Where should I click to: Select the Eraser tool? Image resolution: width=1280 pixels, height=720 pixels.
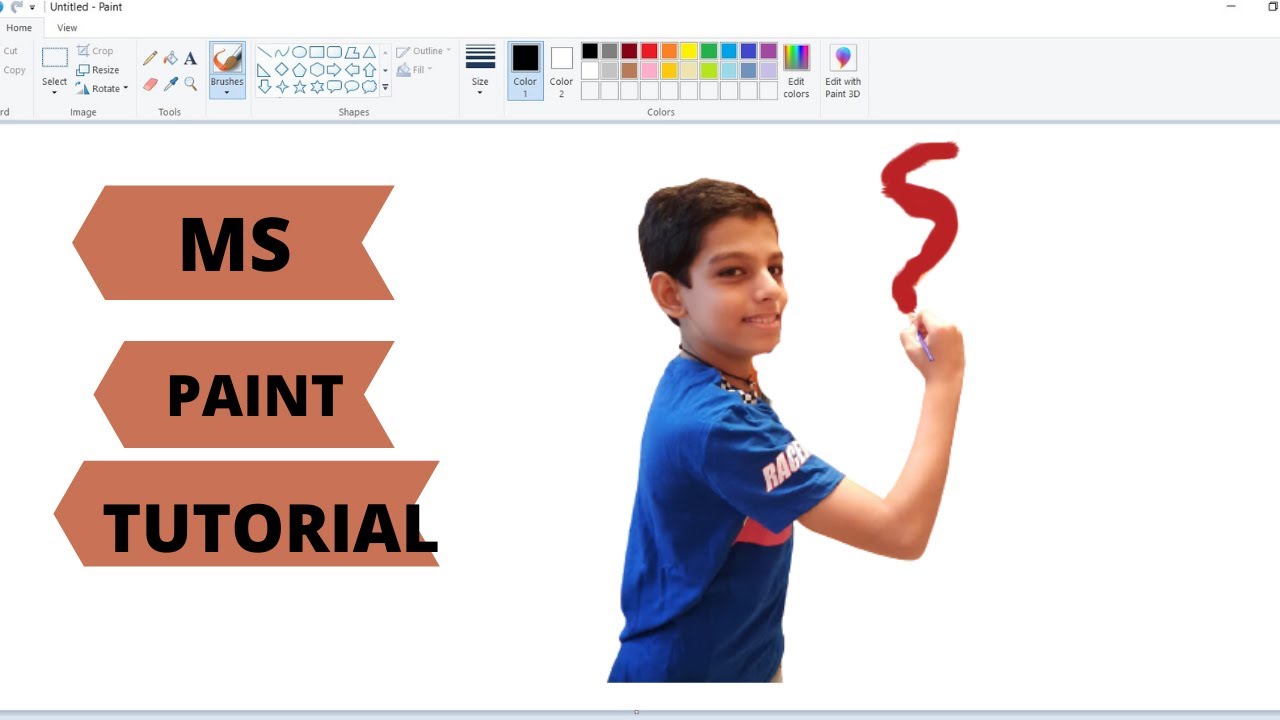click(150, 84)
